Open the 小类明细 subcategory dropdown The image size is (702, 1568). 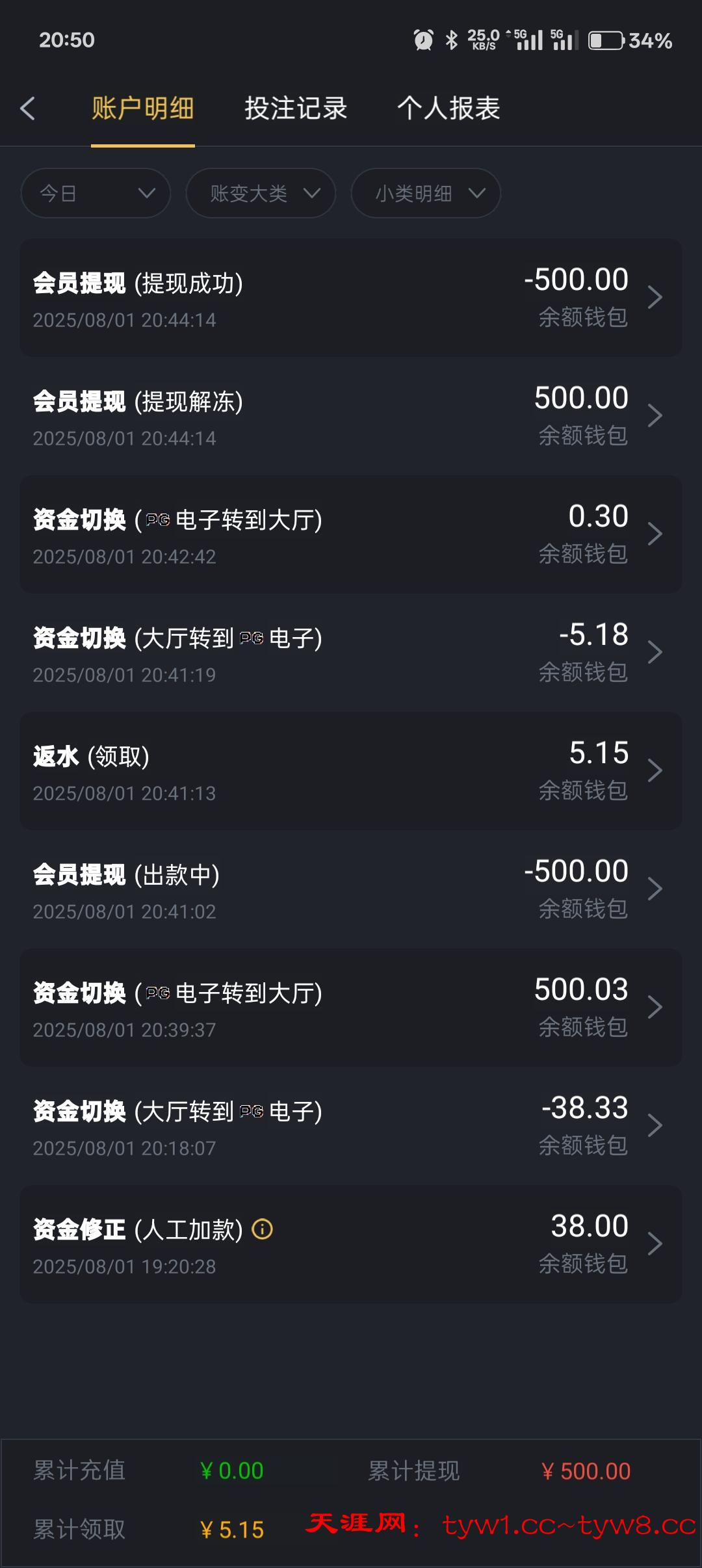coord(426,193)
